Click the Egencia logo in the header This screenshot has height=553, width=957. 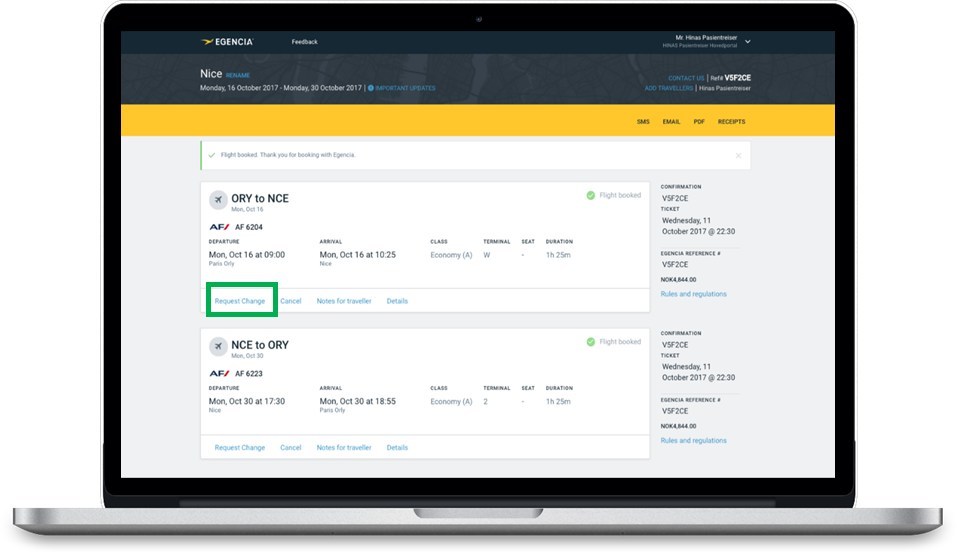(228, 42)
